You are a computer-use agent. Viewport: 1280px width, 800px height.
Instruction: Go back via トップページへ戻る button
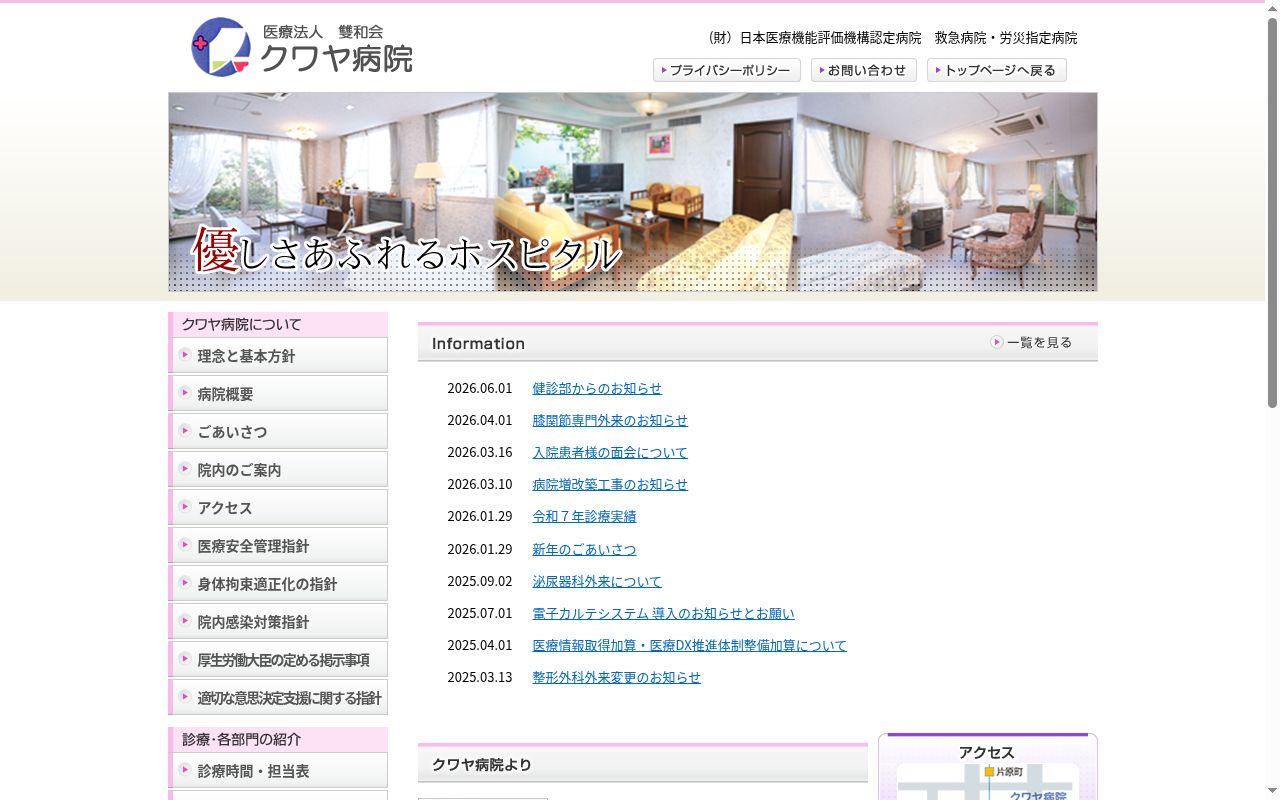[x=997, y=70]
